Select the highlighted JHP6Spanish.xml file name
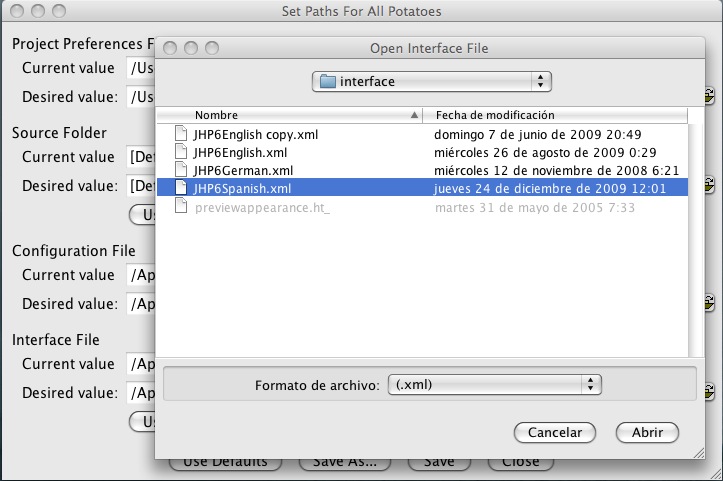This screenshot has height=481, width=723. [x=242, y=188]
